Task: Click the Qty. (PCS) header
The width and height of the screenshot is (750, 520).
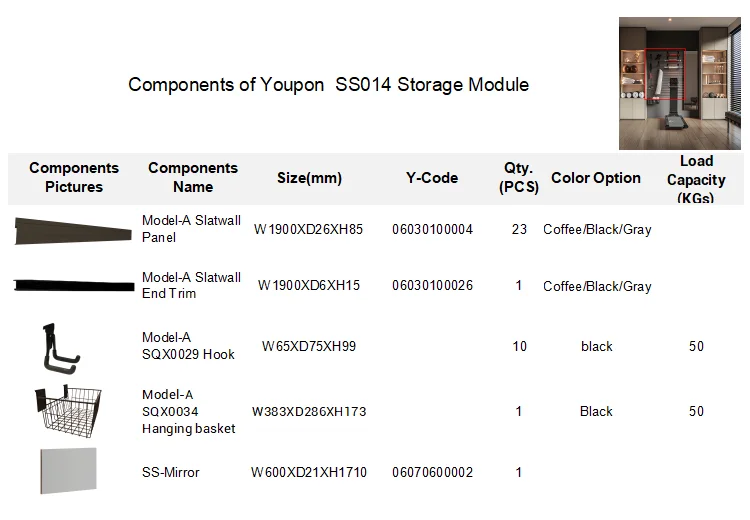Action: point(518,178)
